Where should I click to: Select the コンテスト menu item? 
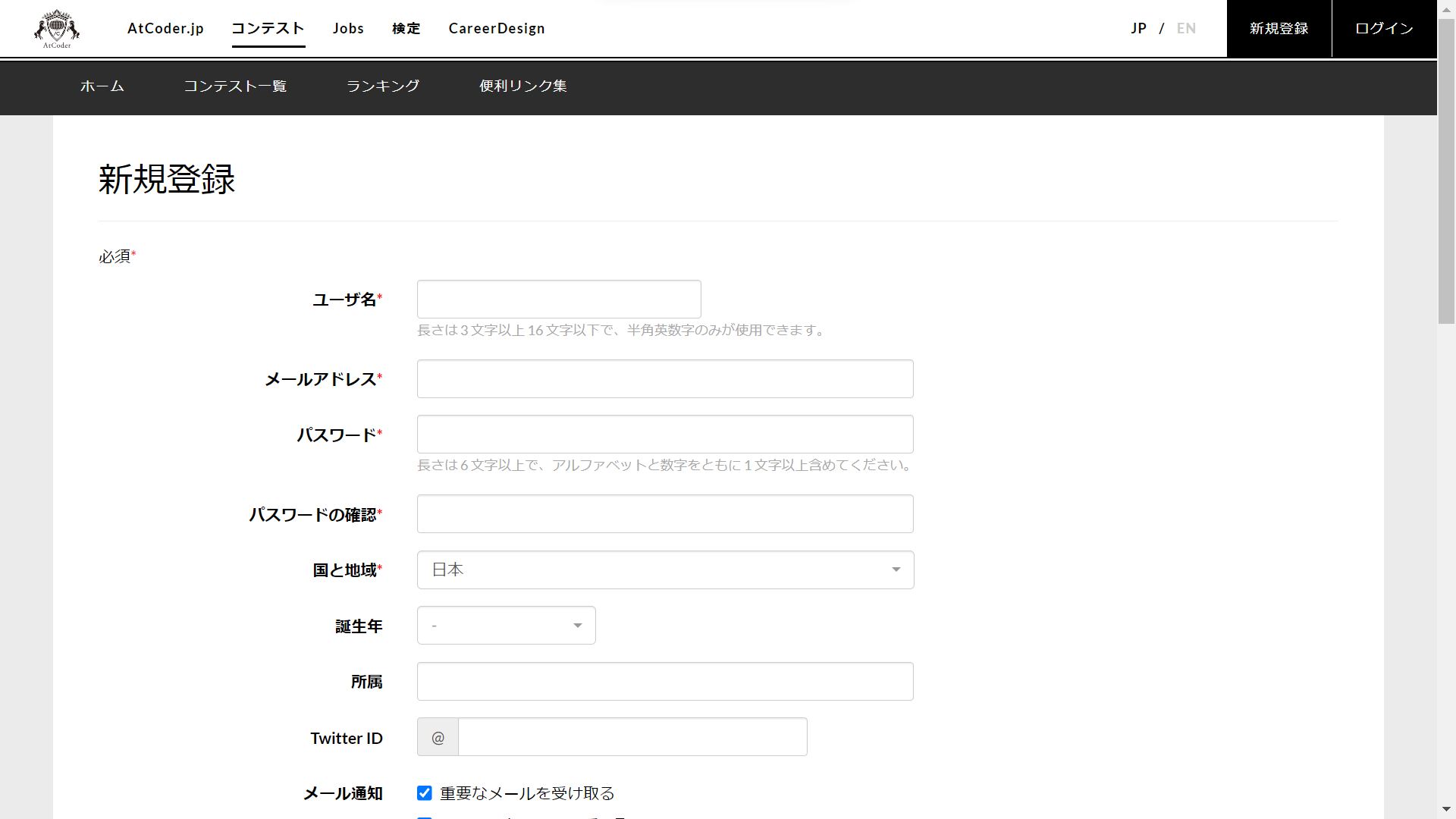(x=268, y=28)
